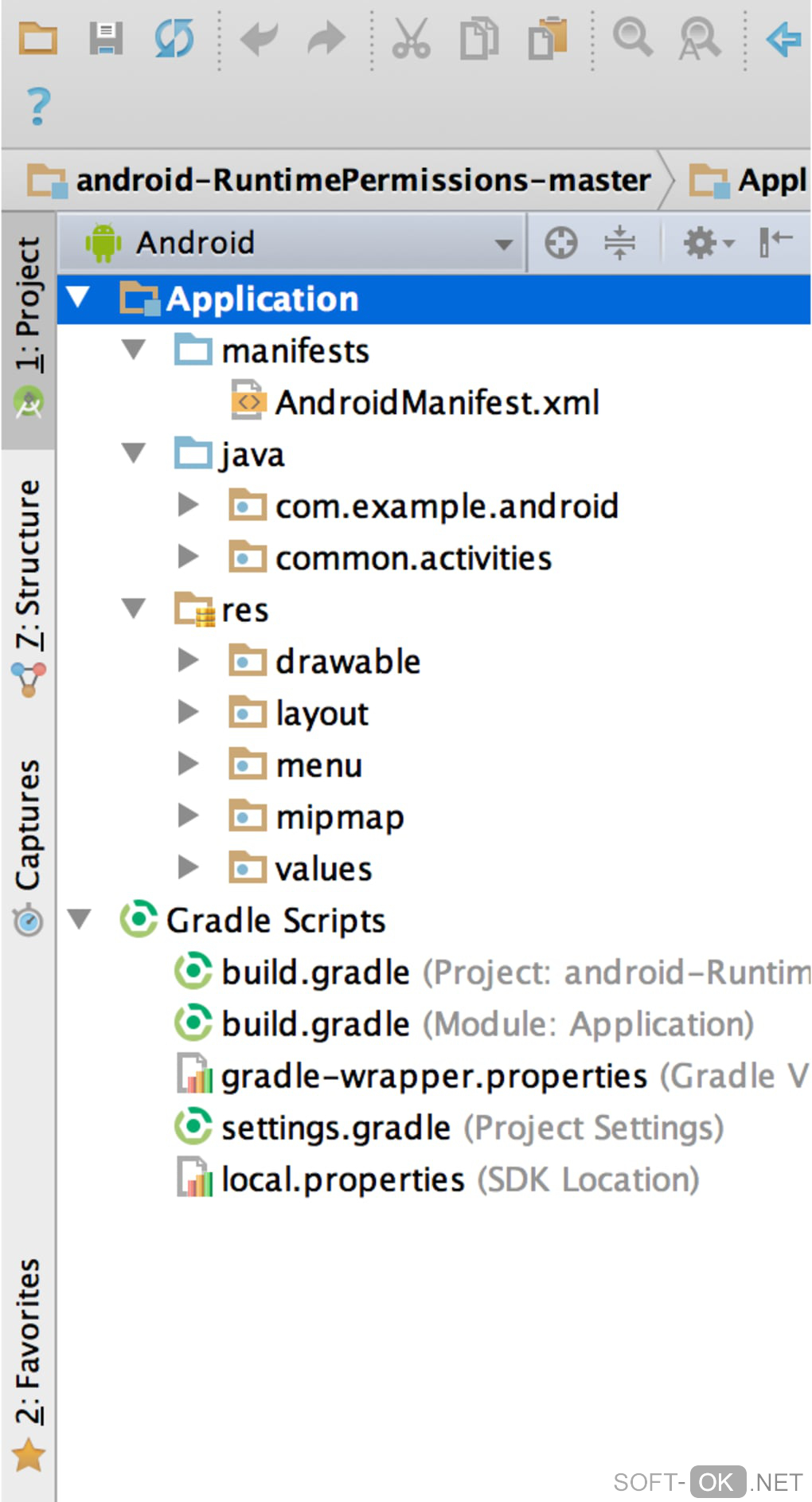
Task: Collapse the Application module node
Action: click(78, 298)
